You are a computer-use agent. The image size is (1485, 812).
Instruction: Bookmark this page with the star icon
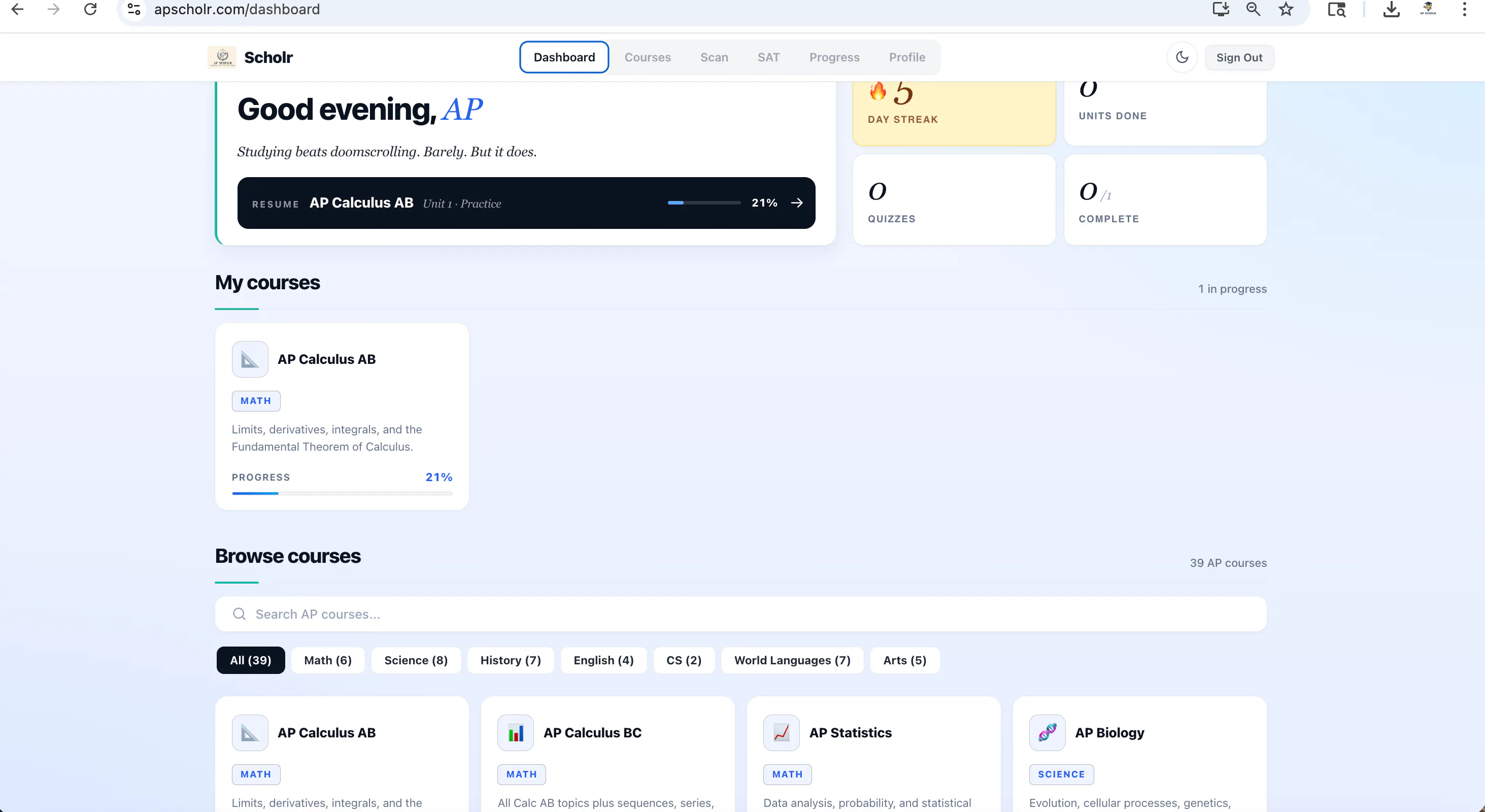[x=1286, y=9]
